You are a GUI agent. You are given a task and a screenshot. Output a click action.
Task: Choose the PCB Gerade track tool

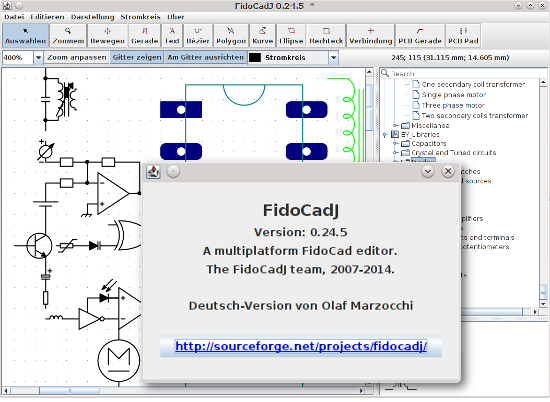[420, 36]
